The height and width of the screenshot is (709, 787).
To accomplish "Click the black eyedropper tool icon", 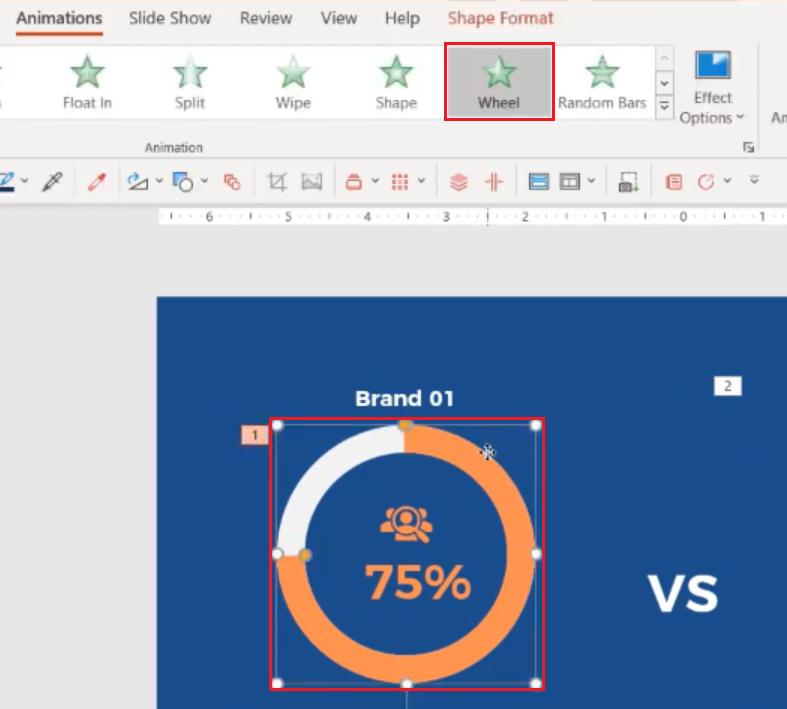I will [x=52, y=182].
